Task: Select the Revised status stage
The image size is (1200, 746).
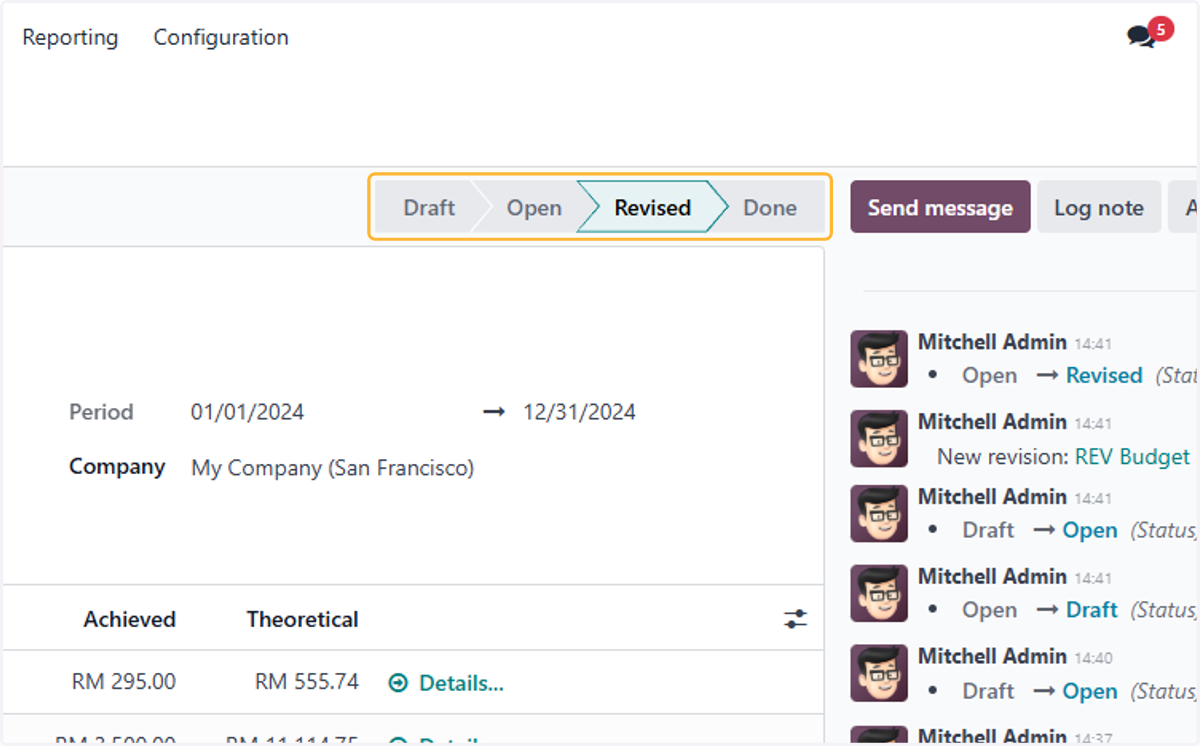Action: point(652,208)
